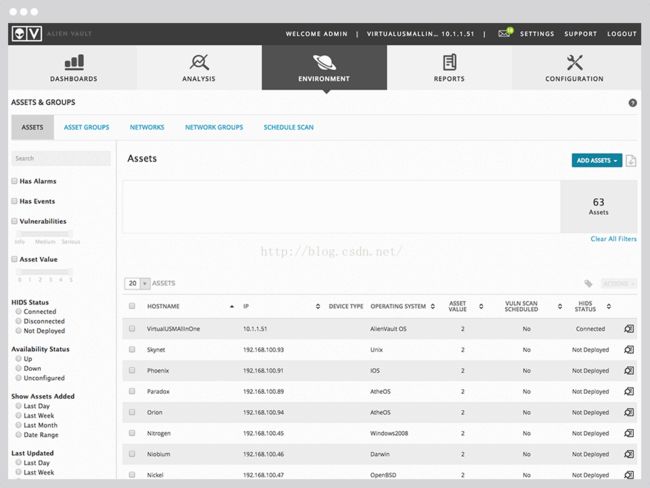
Task: Check the Orion row checkbox
Action: click(132, 412)
